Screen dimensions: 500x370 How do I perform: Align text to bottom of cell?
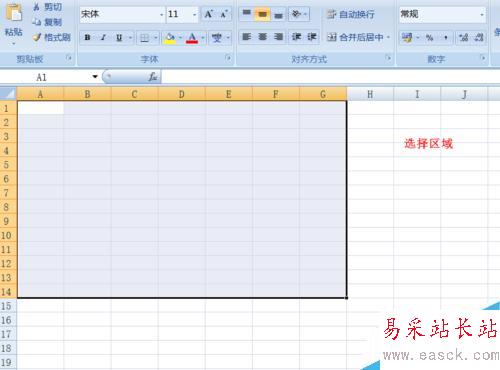(x=278, y=14)
